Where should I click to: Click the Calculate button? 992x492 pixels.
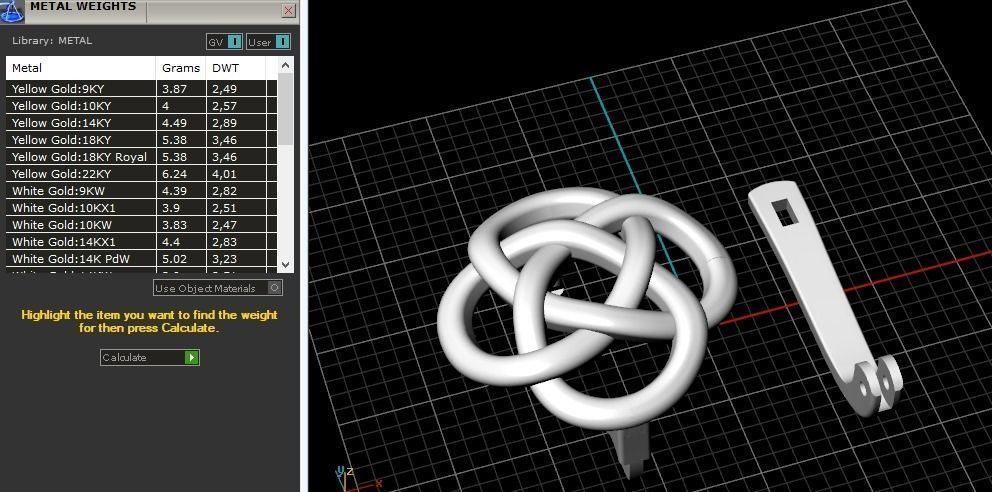pos(150,357)
